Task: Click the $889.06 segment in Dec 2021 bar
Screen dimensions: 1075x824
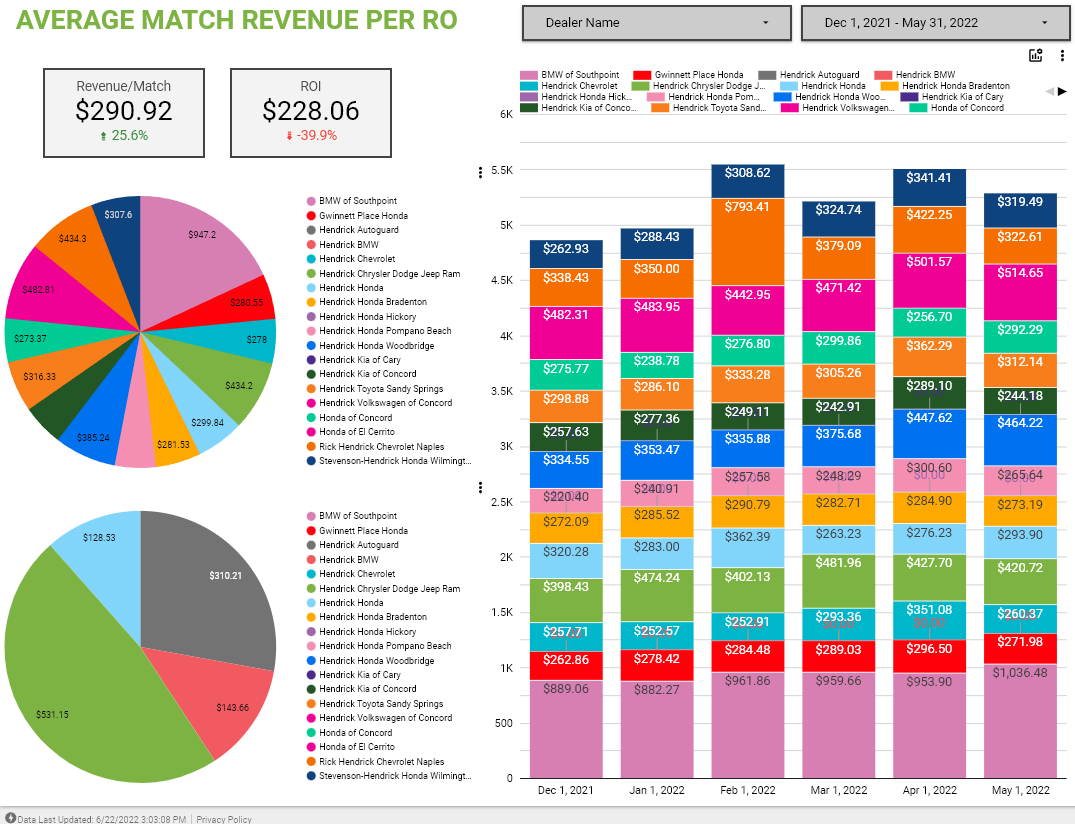Action: pos(566,729)
